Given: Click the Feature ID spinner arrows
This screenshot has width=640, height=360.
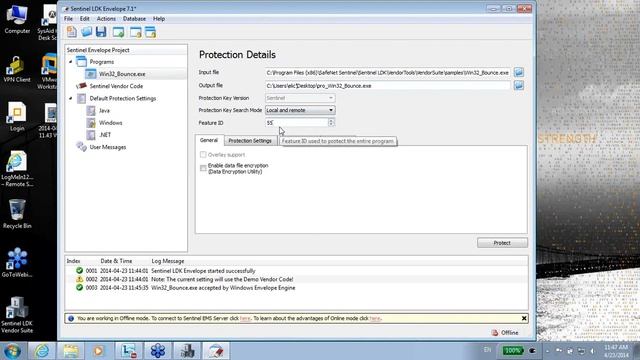Looking at the screenshot, I should click(x=331, y=122).
